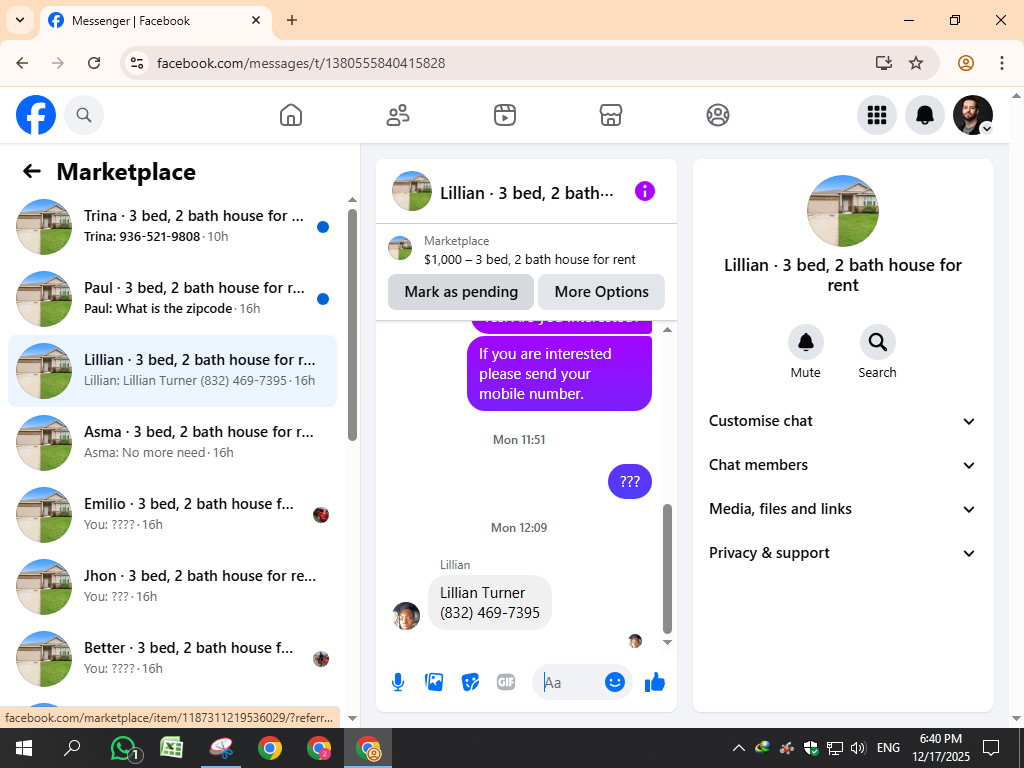This screenshot has width=1024, height=768.
Task: Open Jhon's 3 bed house conversation
Action: coord(172,586)
